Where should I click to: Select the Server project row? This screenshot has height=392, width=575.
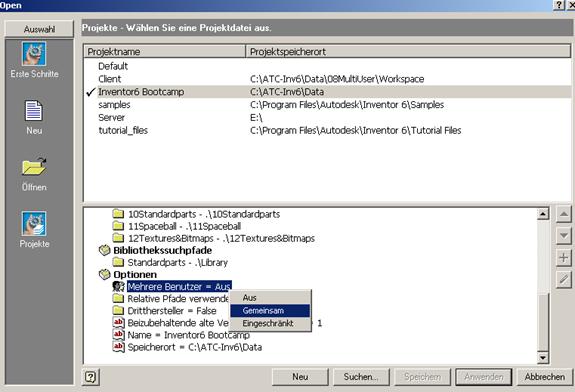pos(327,118)
